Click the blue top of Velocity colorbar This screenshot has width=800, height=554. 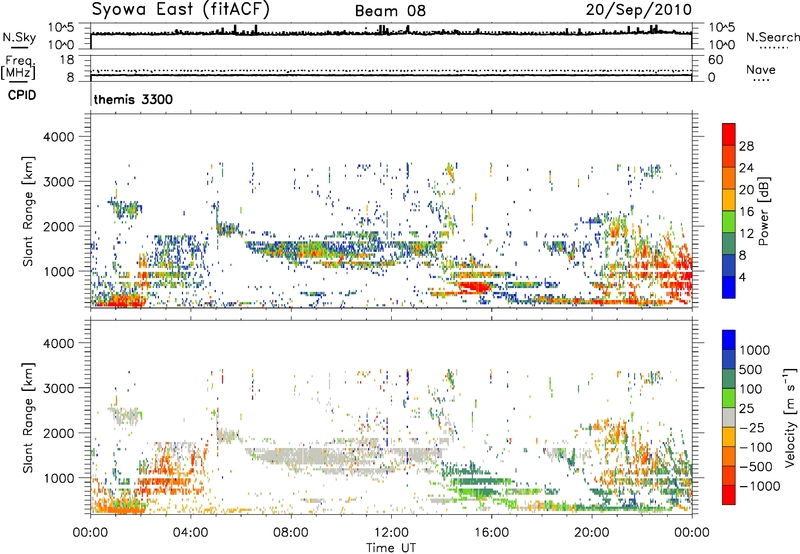coord(729,339)
